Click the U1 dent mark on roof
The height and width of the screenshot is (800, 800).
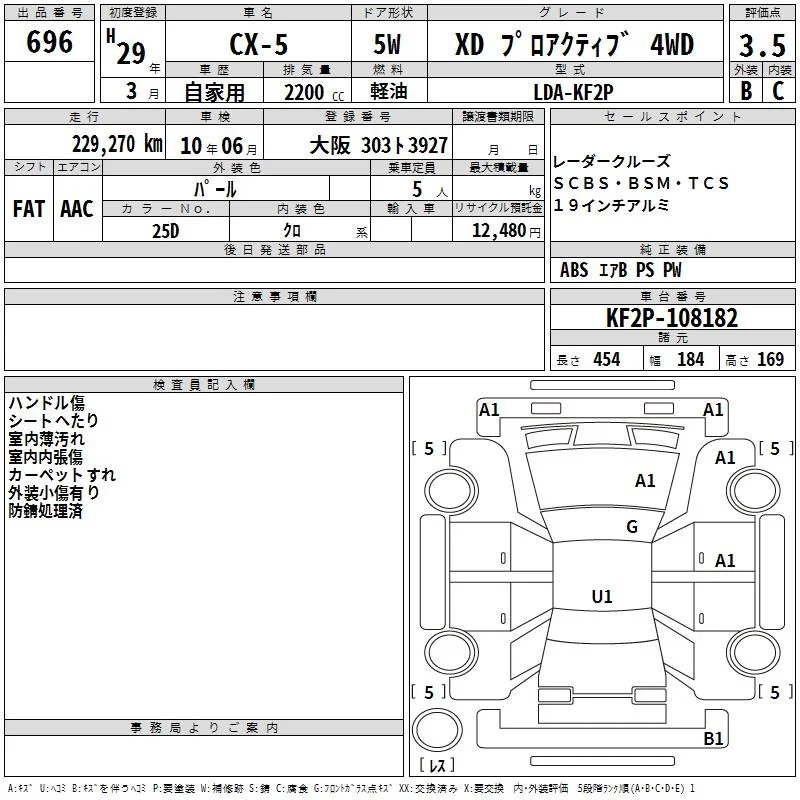[602, 596]
